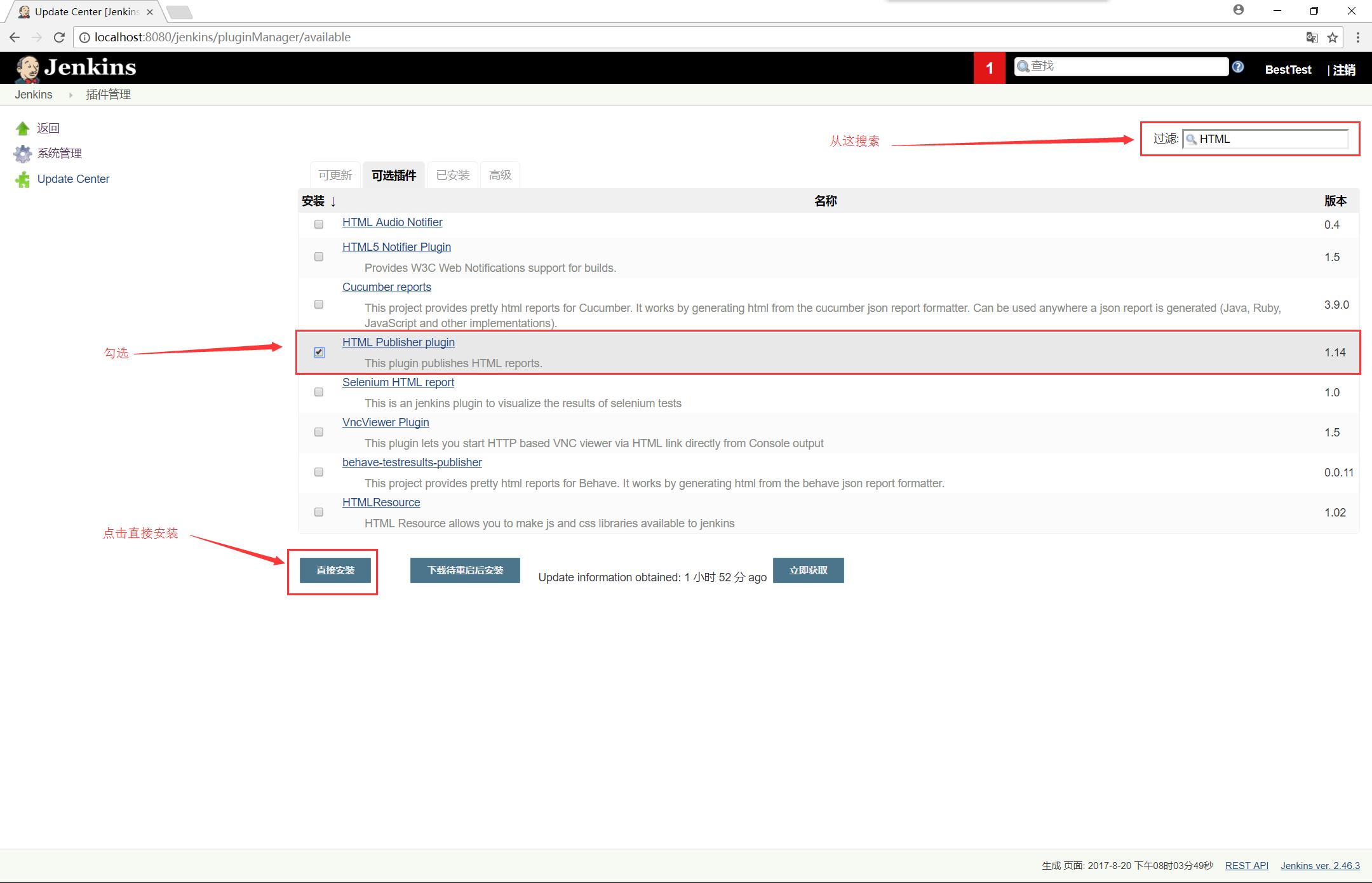
Task: Close the Update Center browser tab
Action: (151, 12)
